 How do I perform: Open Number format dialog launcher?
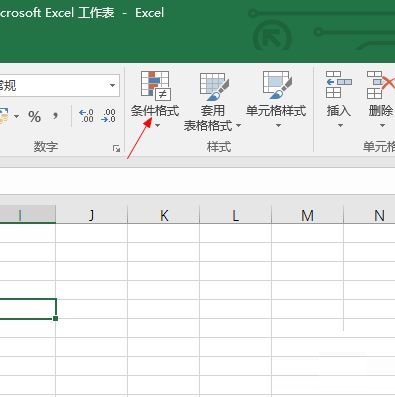pos(116,148)
